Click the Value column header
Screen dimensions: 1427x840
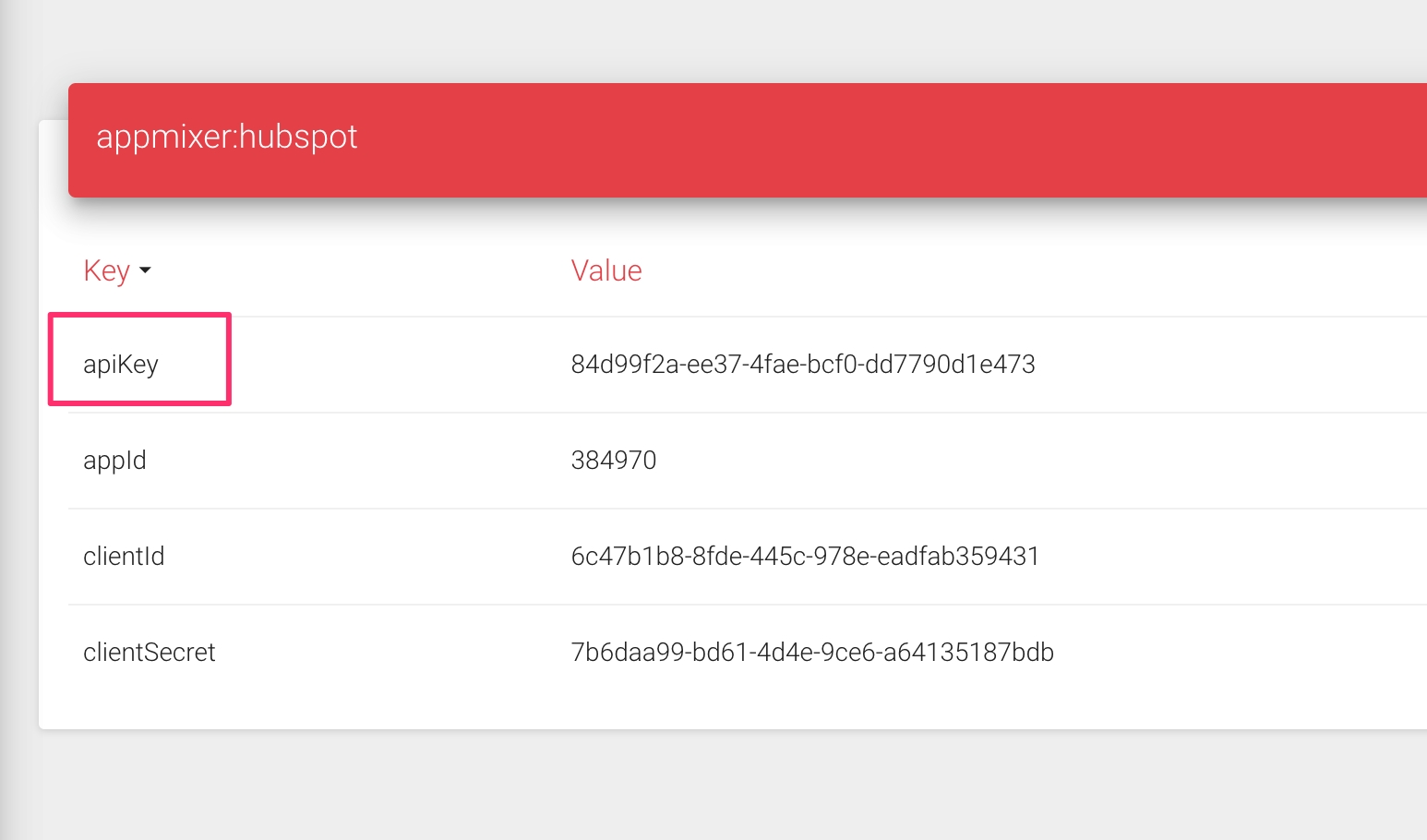[x=606, y=271]
